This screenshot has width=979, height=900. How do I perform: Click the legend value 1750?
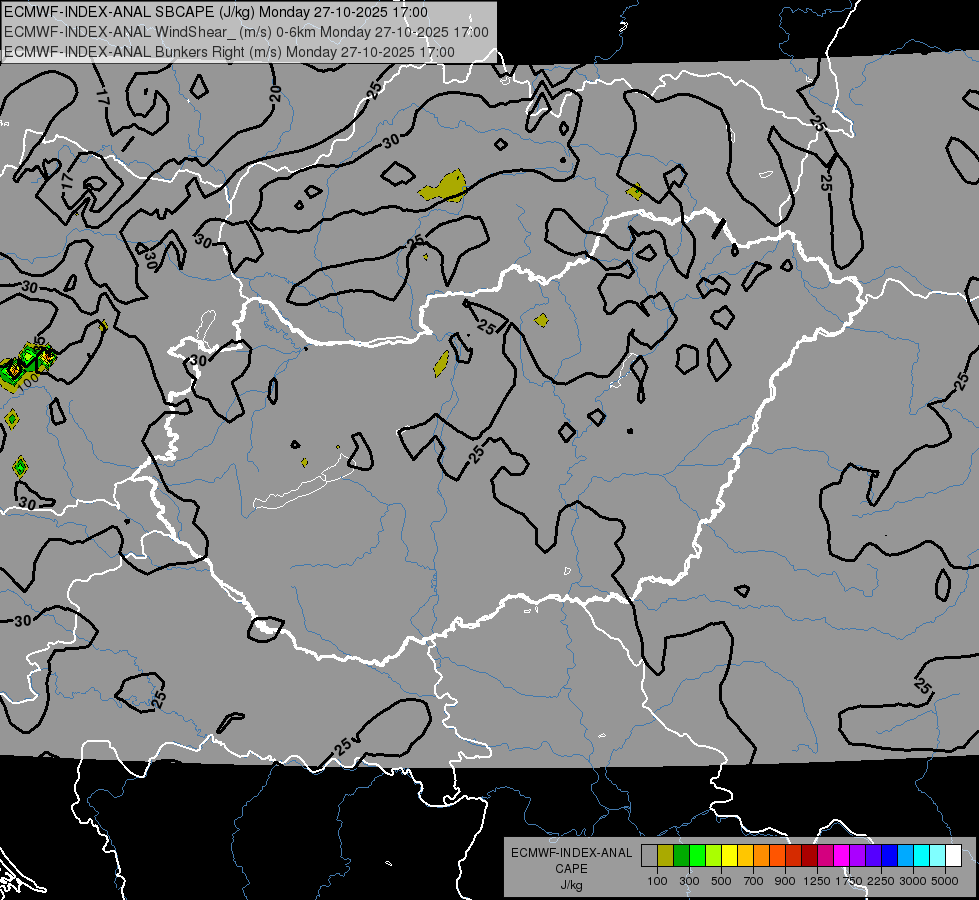click(849, 881)
